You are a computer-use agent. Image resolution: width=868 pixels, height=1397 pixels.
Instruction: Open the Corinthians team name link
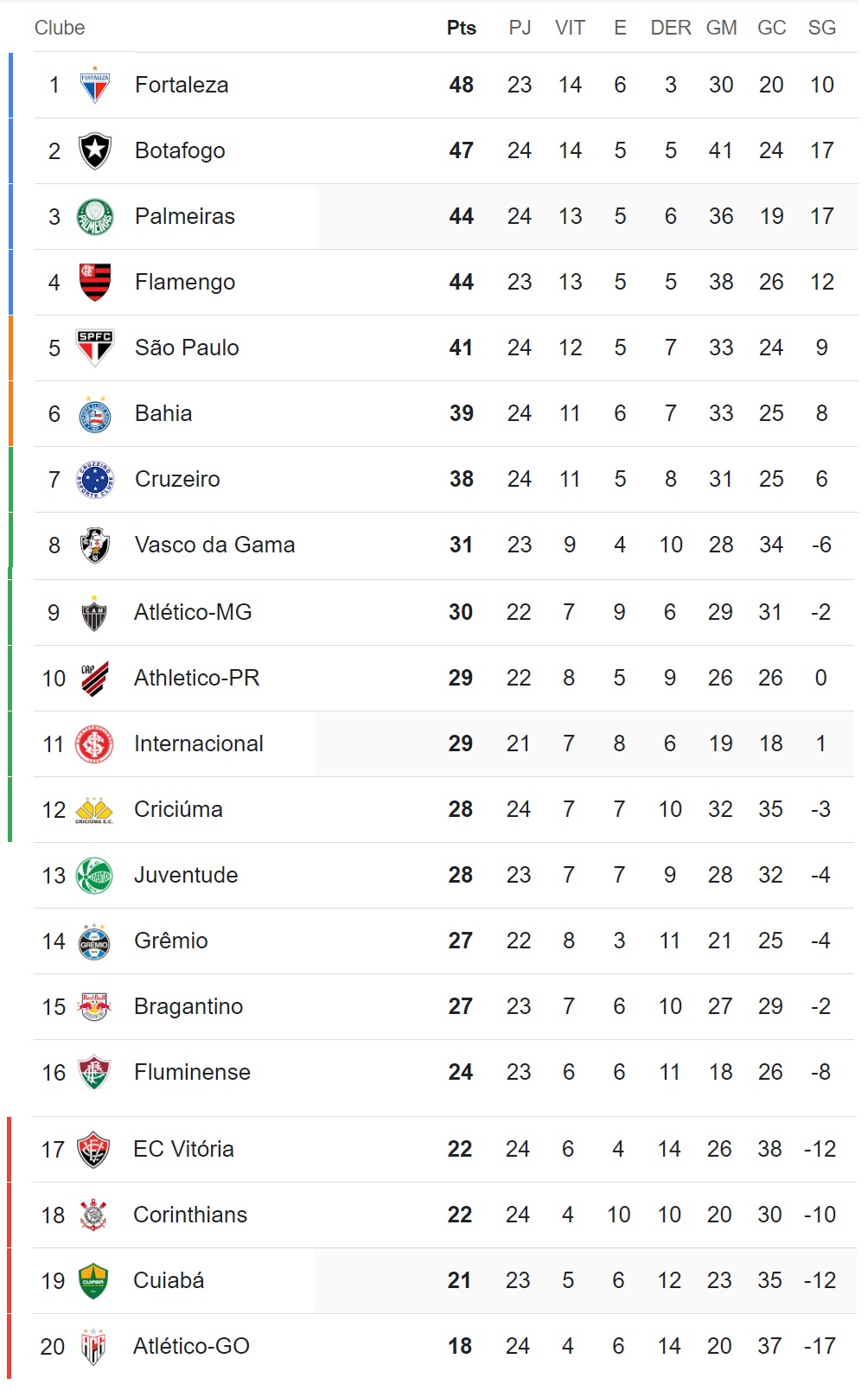click(x=190, y=1215)
